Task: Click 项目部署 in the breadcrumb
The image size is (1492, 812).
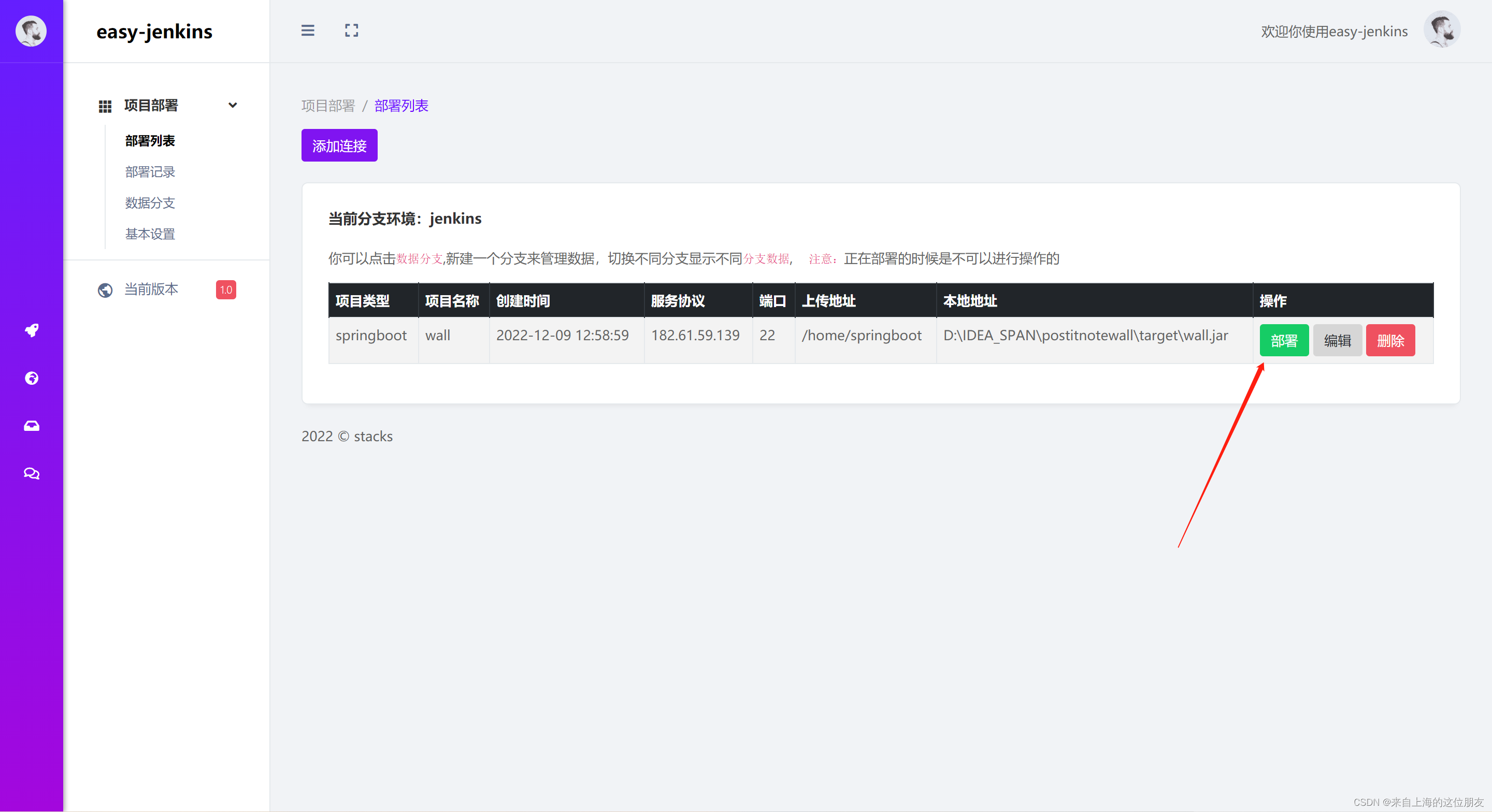Action: point(328,106)
